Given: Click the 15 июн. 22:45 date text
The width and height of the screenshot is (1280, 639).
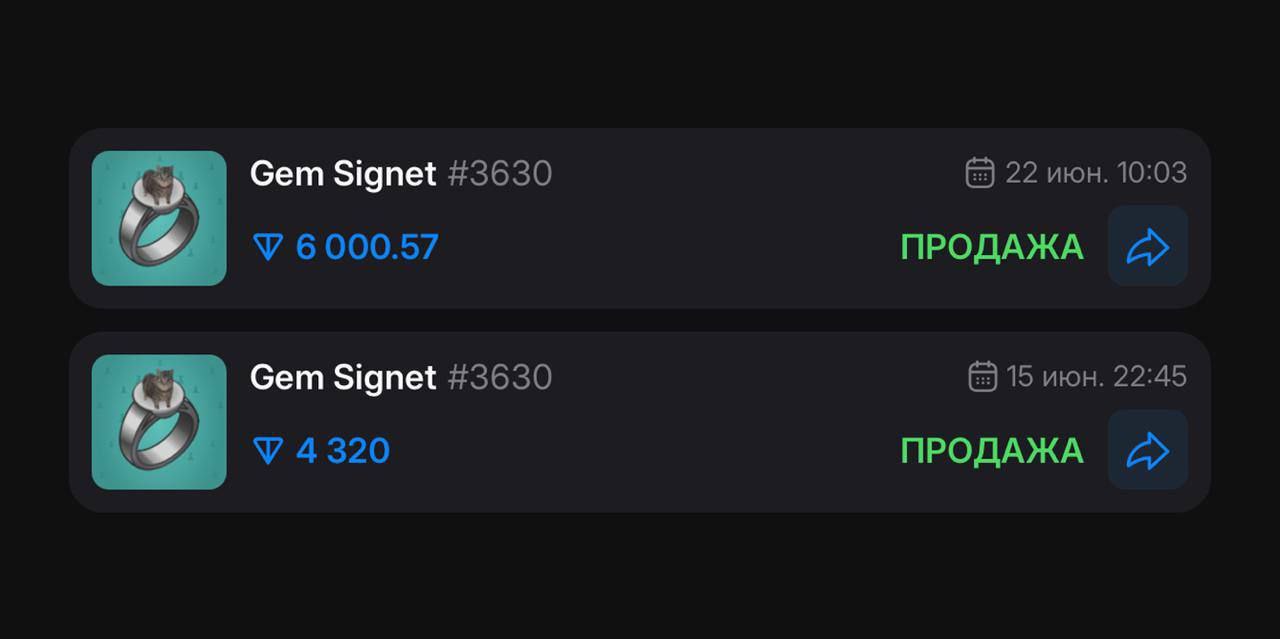Looking at the screenshot, I should [x=1097, y=376].
